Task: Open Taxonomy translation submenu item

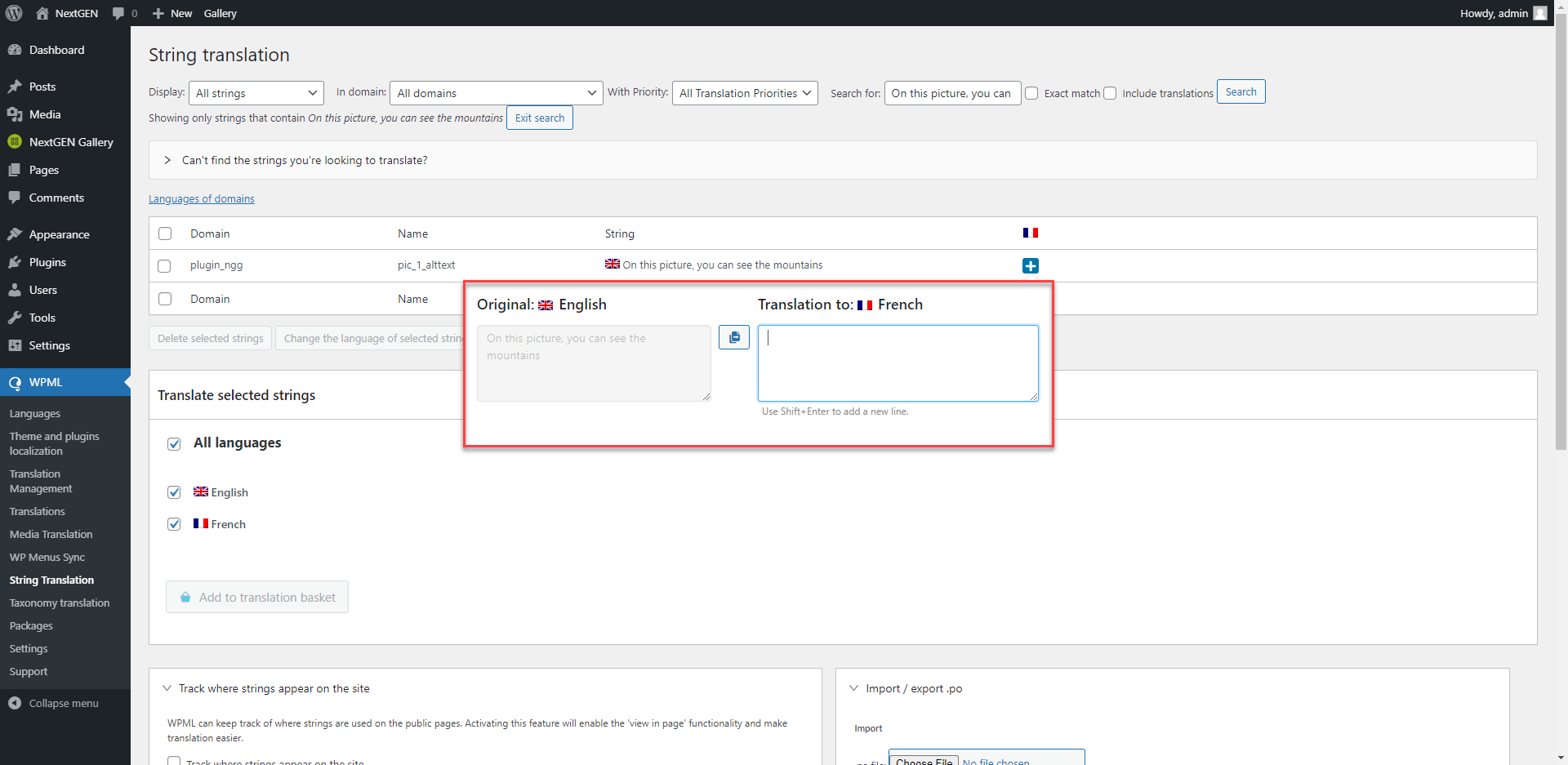Action: (60, 603)
